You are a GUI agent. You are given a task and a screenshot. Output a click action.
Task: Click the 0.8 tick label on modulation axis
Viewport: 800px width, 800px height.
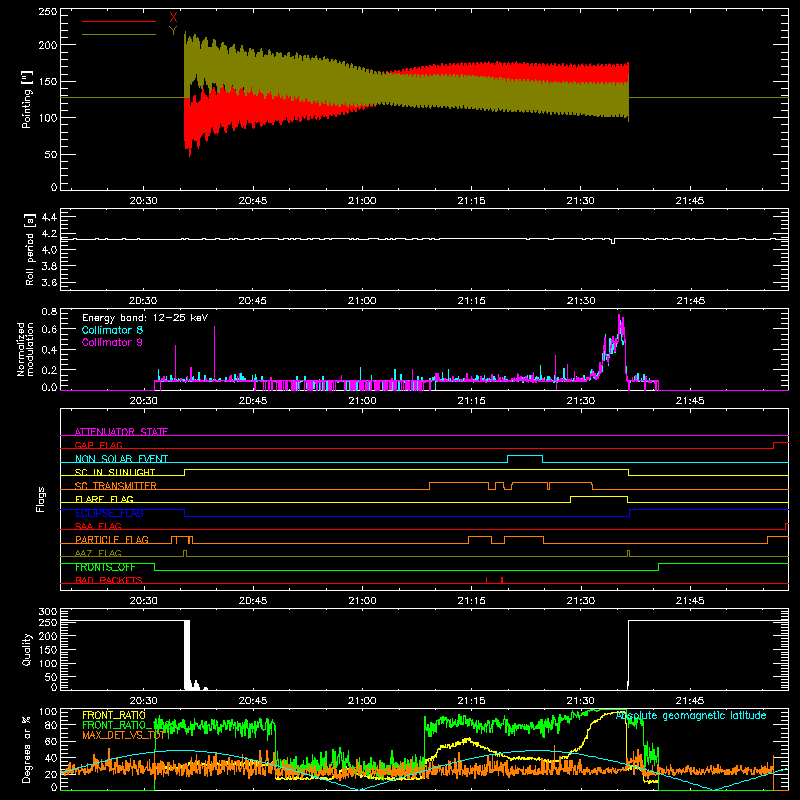coord(49,311)
